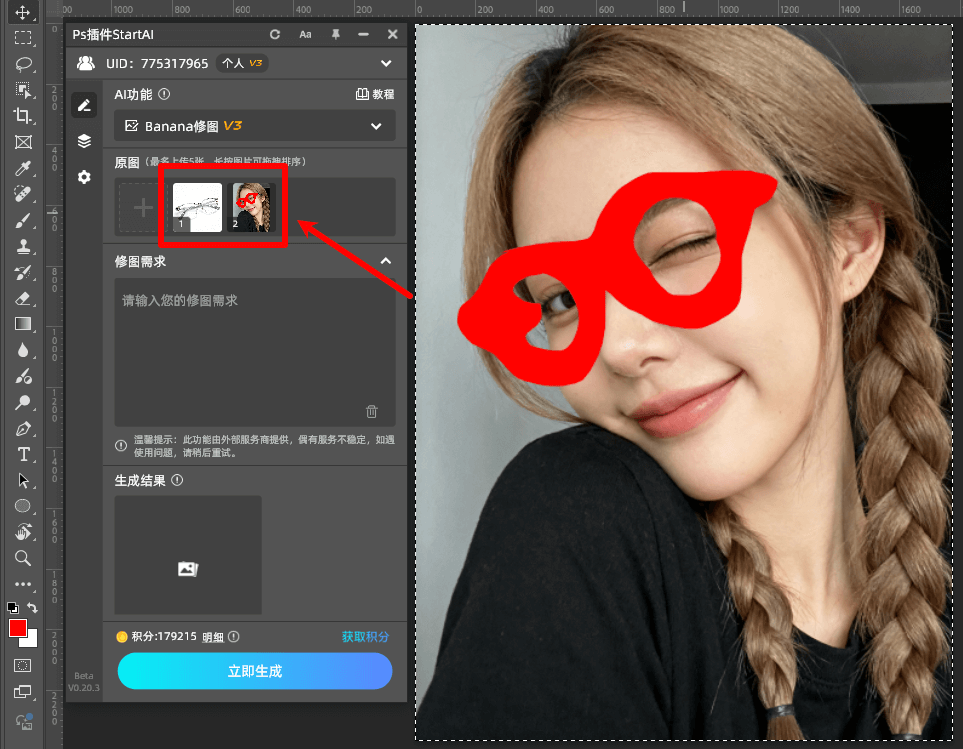Select the Crop tool
Screen dimensions: 963x749
[23, 116]
